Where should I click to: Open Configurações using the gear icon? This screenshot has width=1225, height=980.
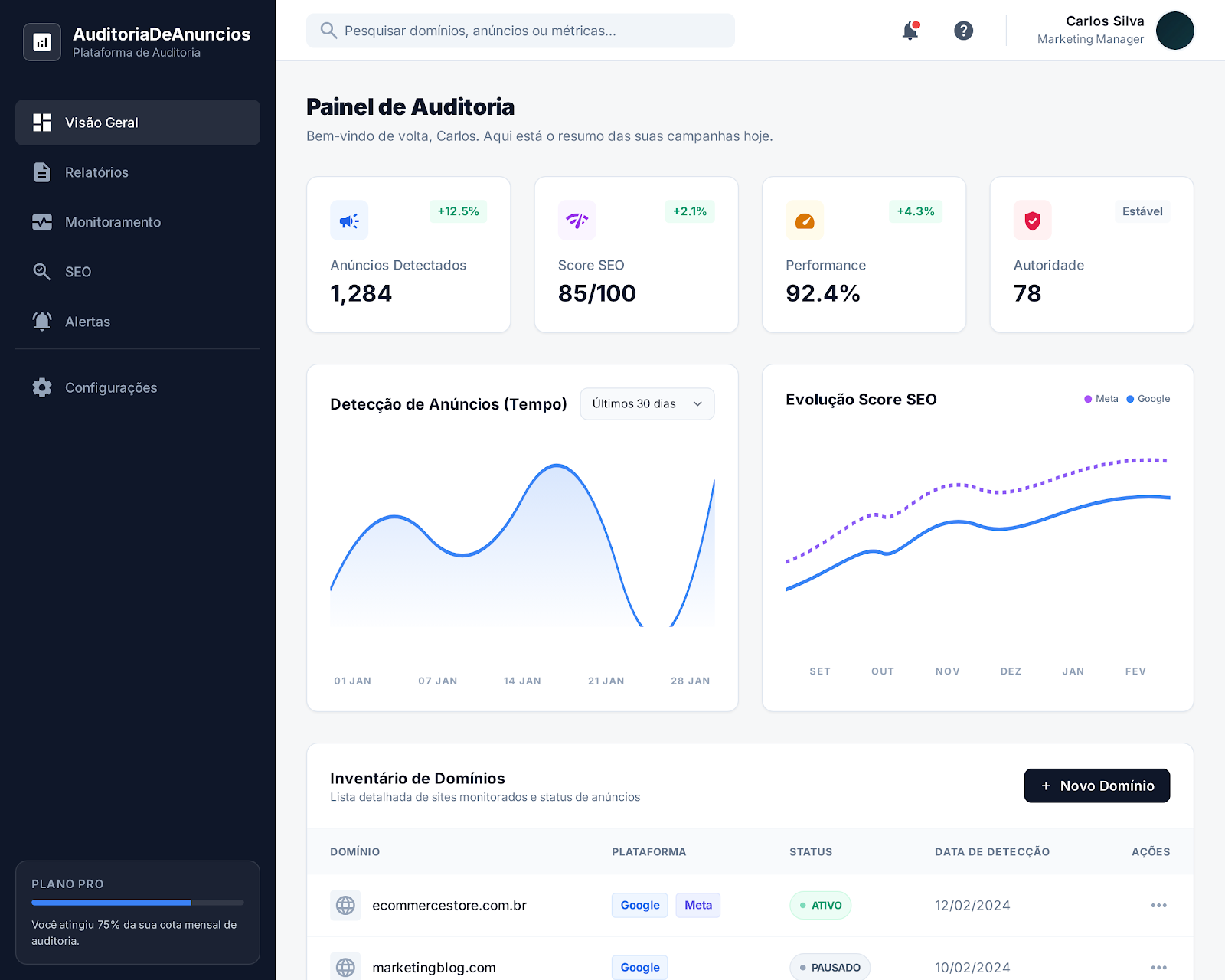42,387
